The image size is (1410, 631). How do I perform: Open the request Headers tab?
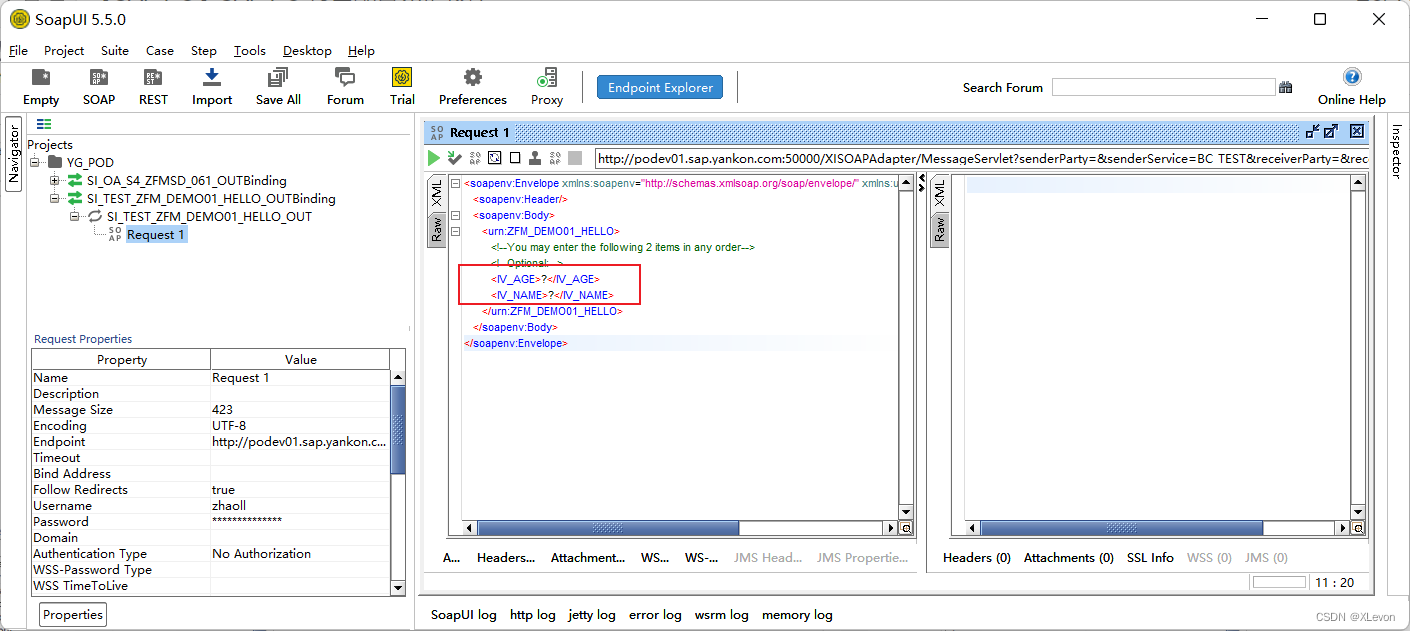[x=506, y=558]
